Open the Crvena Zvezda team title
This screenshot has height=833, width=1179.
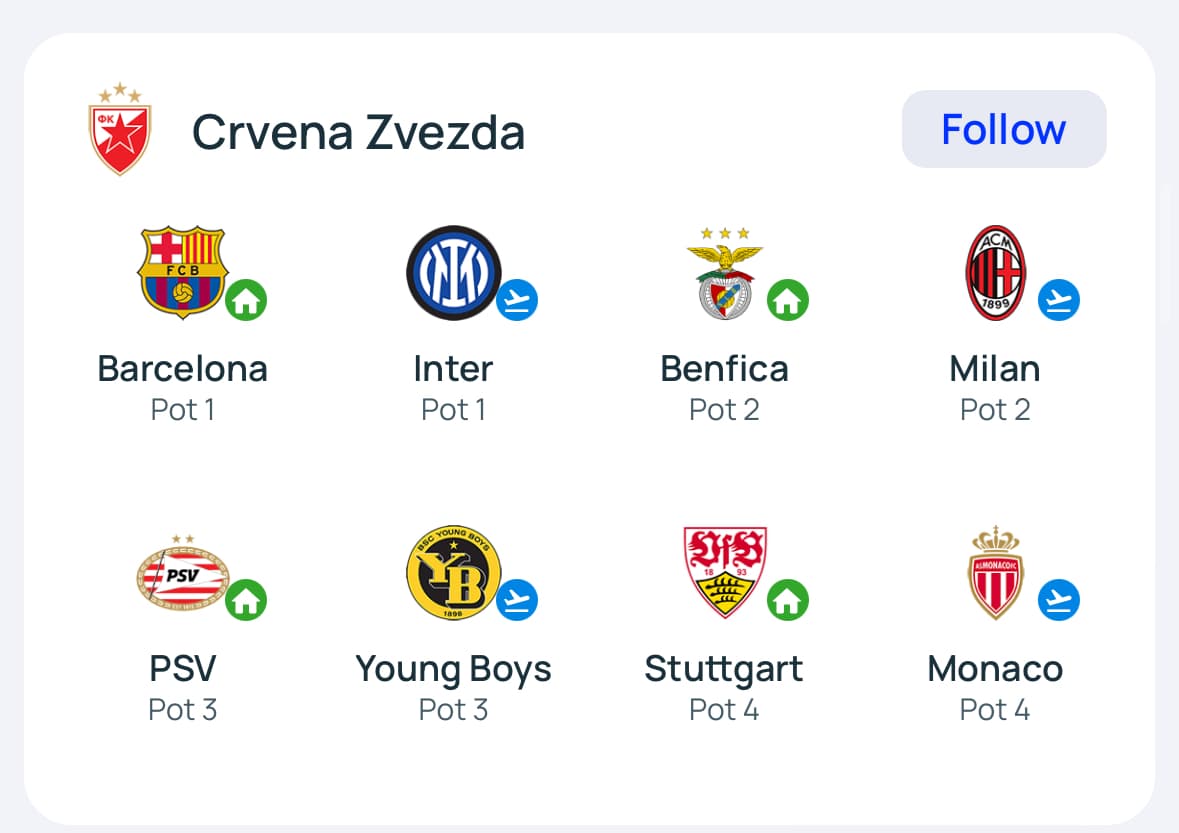pos(358,132)
